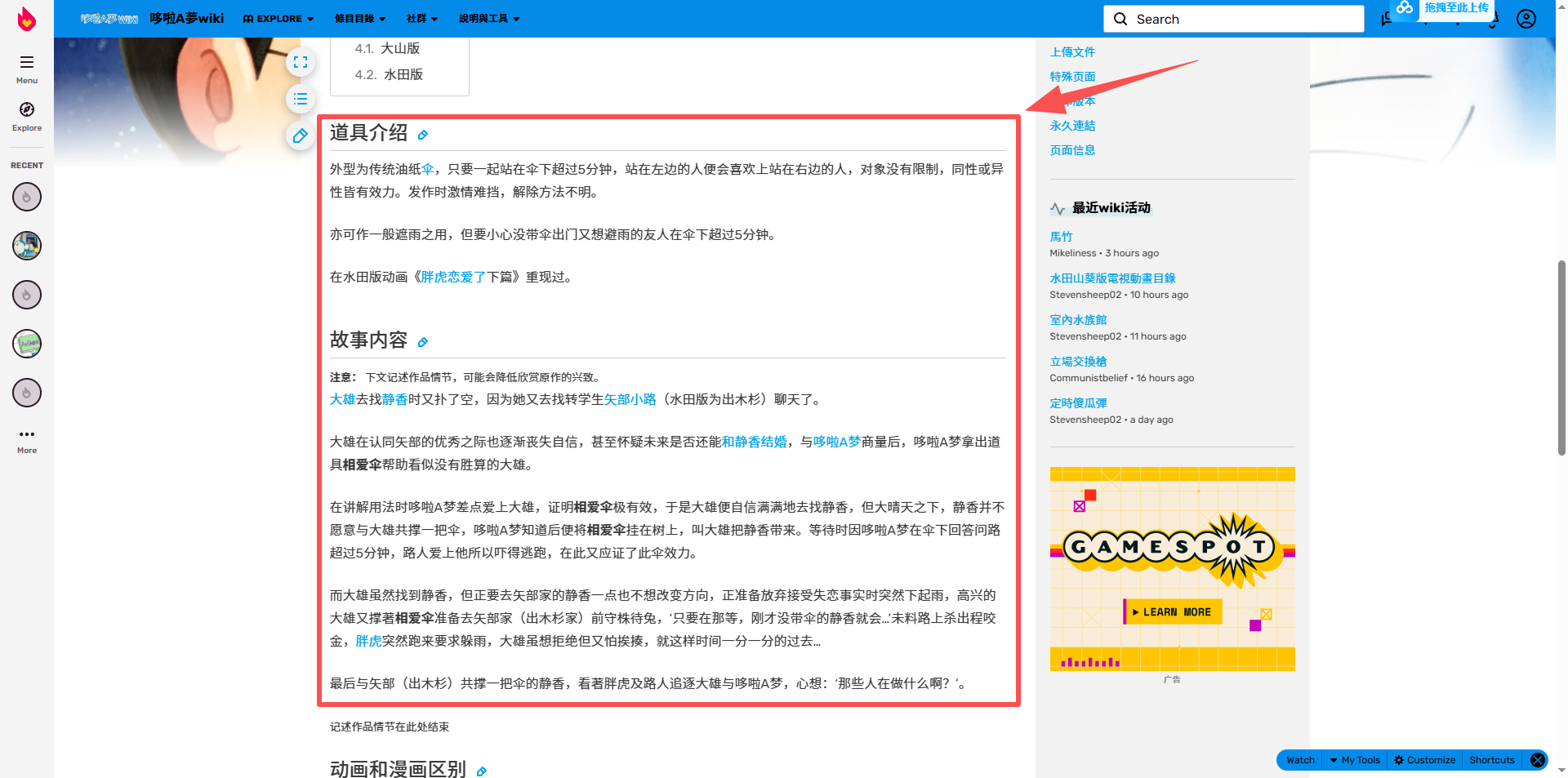Image resolution: width=1568 pixels, height=778 pixels.
Task: Open the EXPLORE dropdown menu
Action: tap(278, 18)
